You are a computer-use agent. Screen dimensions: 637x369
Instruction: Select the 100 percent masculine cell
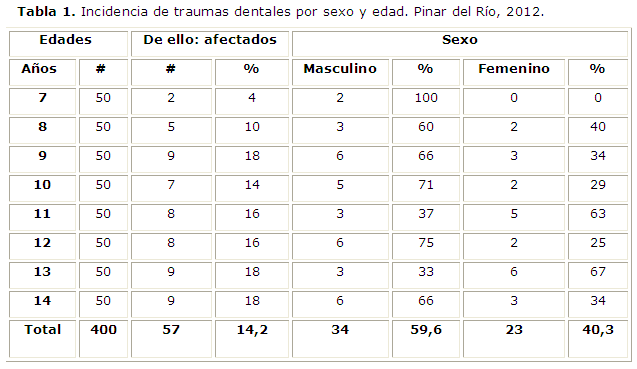click(426, 101)
